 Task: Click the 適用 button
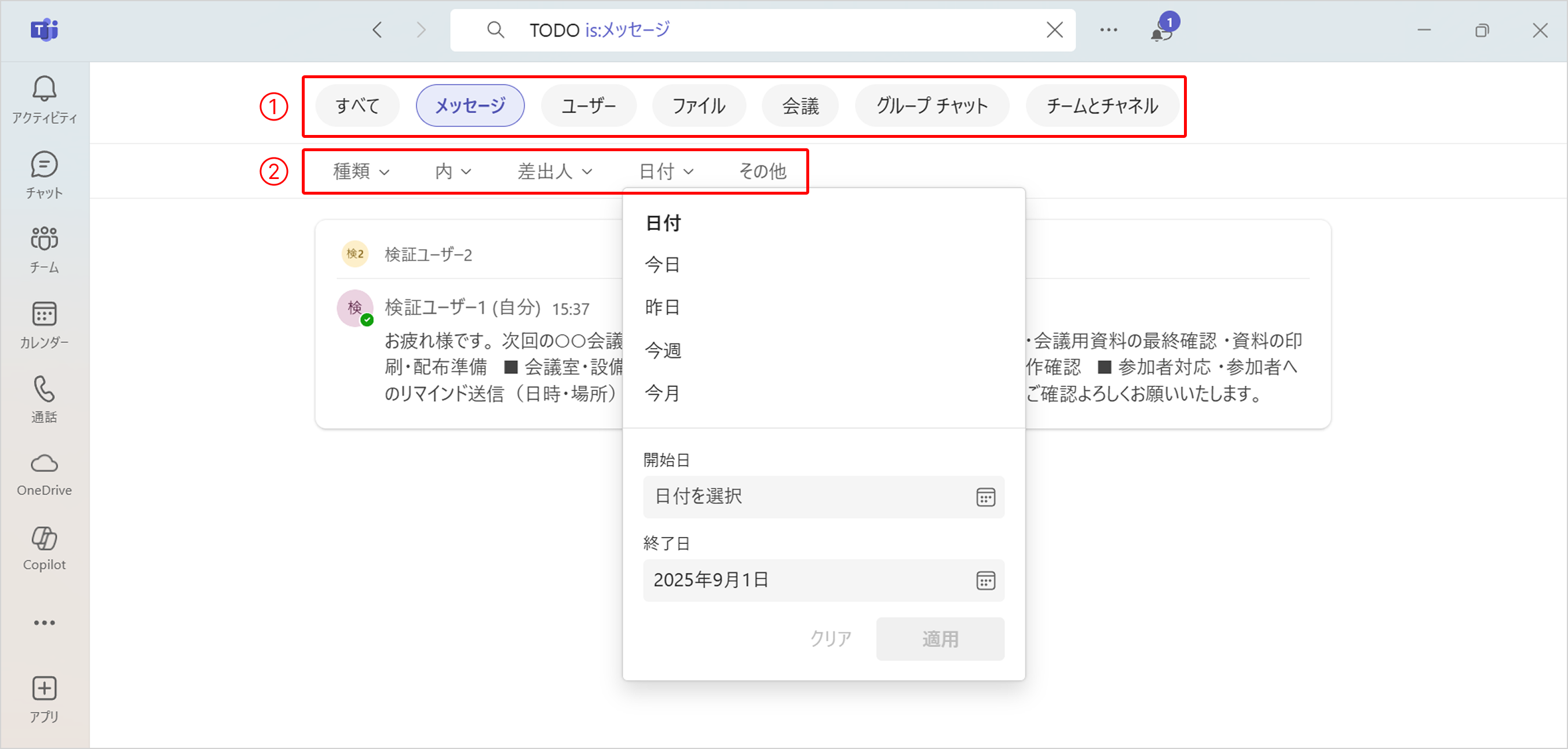[940, 639]
